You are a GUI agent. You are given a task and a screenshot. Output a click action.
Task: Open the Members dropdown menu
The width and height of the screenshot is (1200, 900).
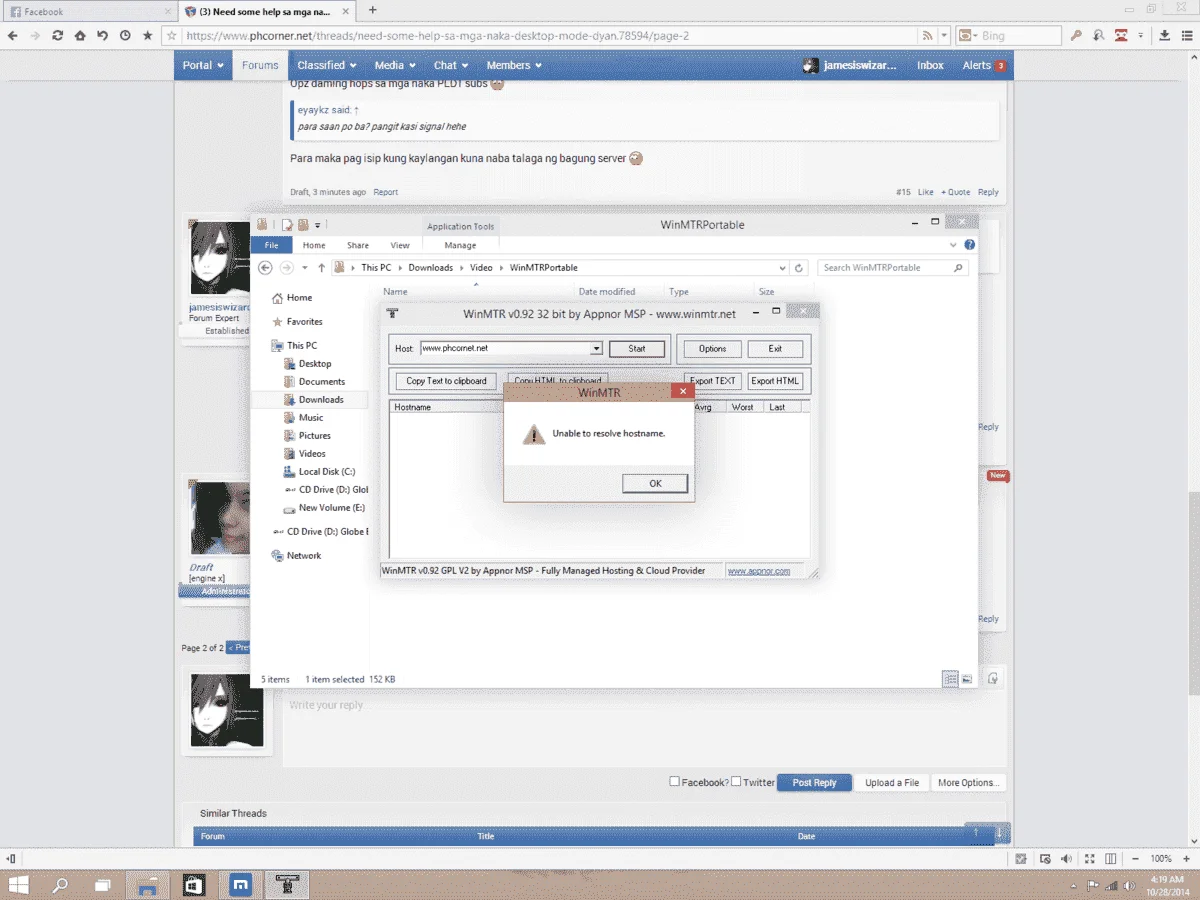514,65
